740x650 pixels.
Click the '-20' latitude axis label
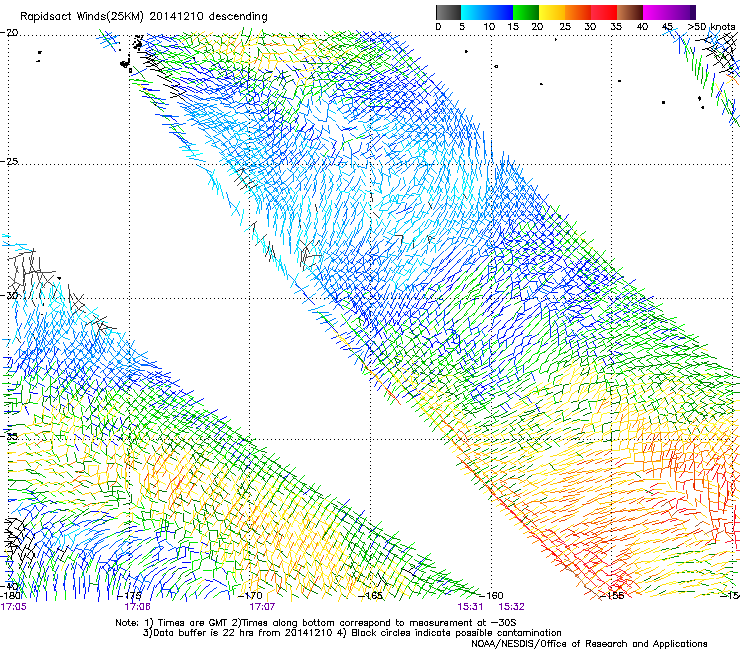tap(9, 33)
